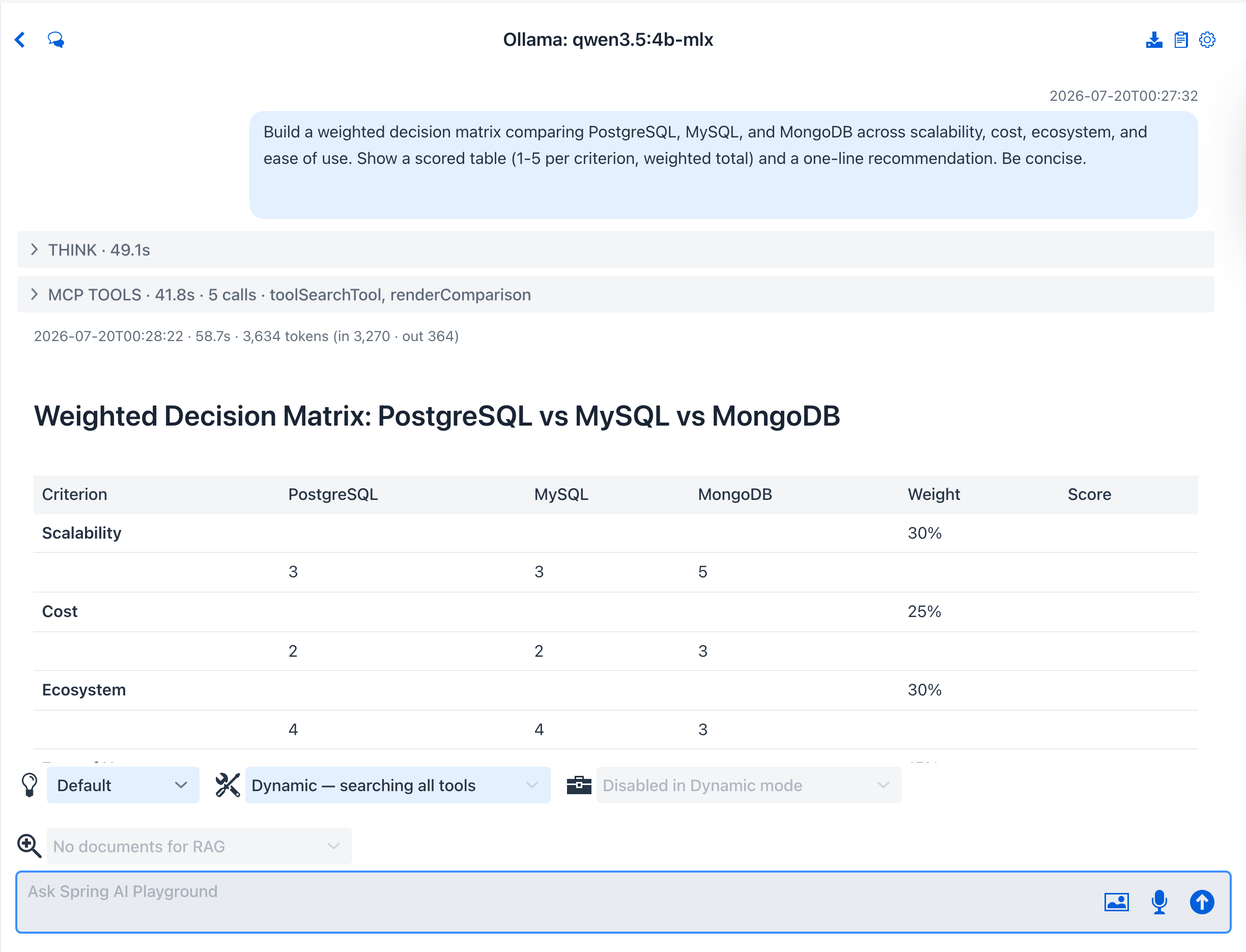Open settings with the gear icon

[x=1207, y=40]
